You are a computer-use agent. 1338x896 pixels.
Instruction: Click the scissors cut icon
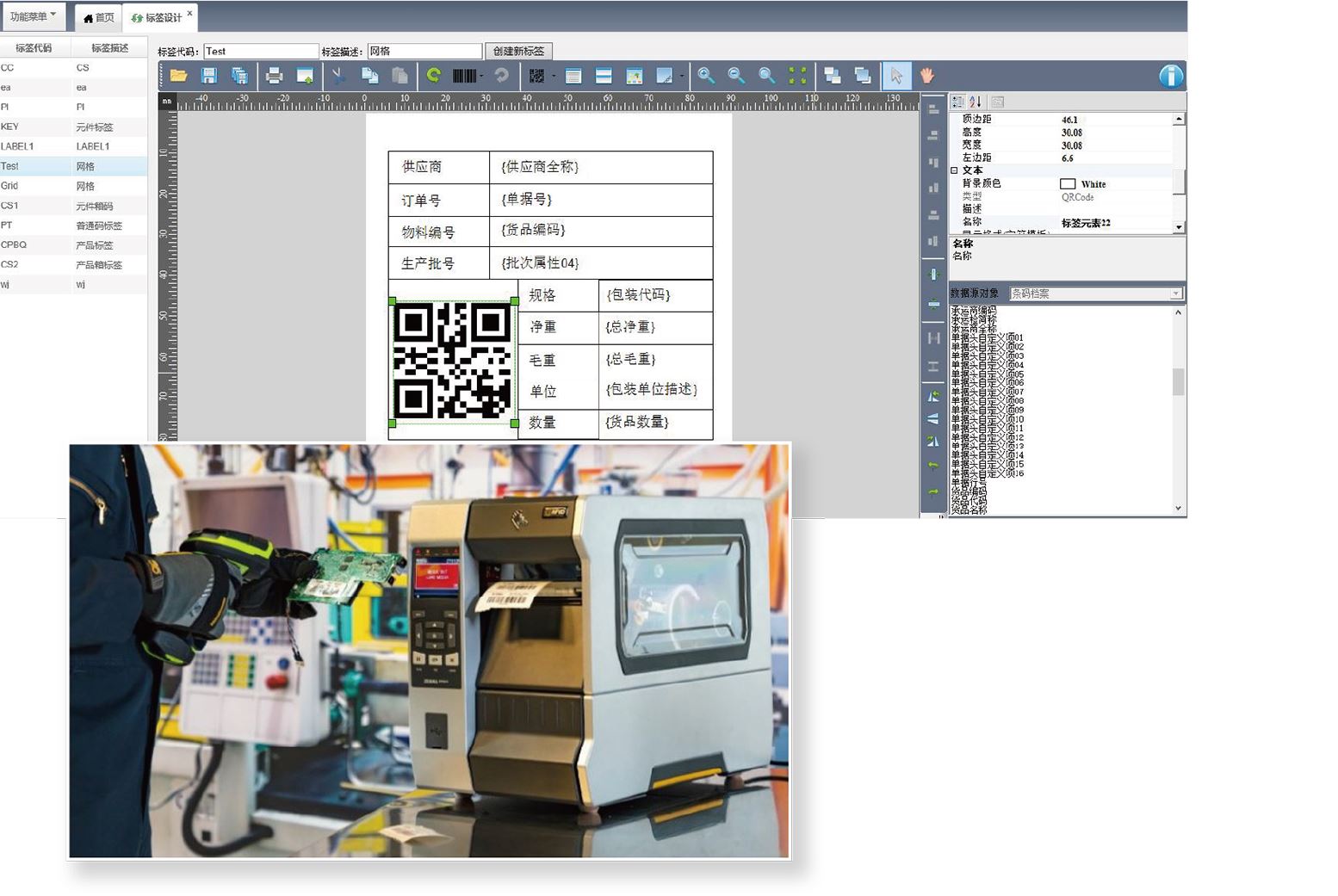tap(338, 76)
